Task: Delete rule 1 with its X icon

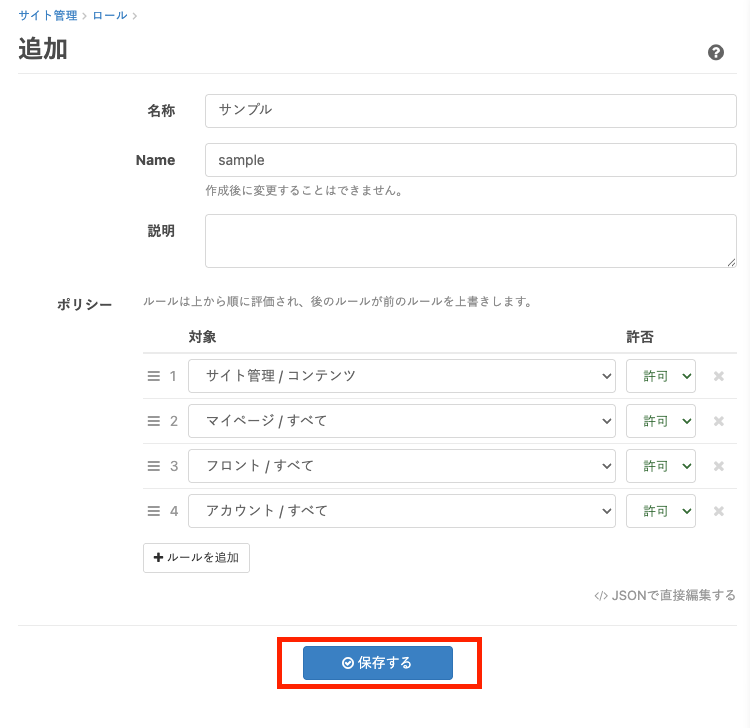Action: click(x=718, y=376)
